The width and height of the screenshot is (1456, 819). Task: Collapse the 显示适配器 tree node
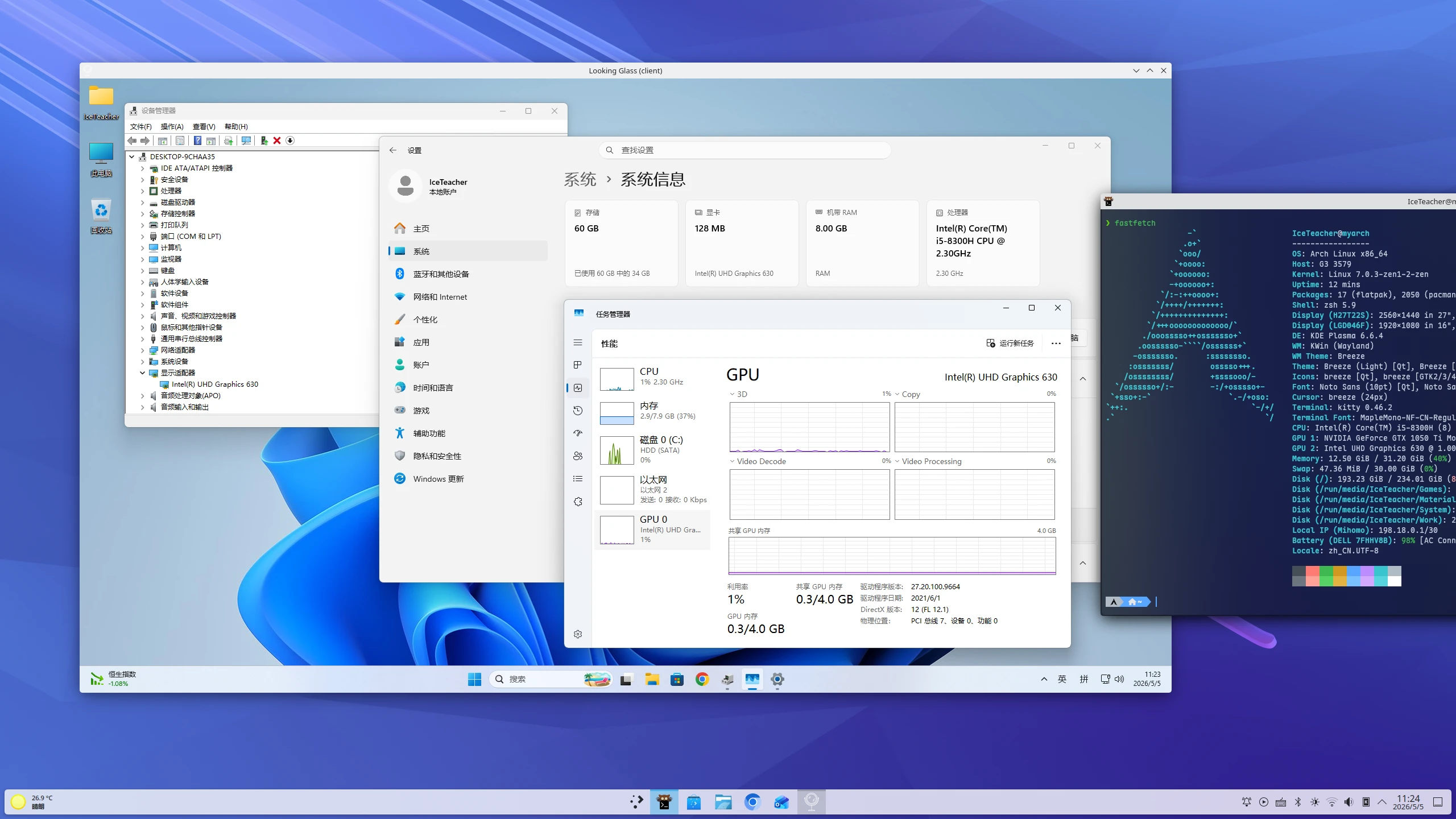click(x=142, y=373)
